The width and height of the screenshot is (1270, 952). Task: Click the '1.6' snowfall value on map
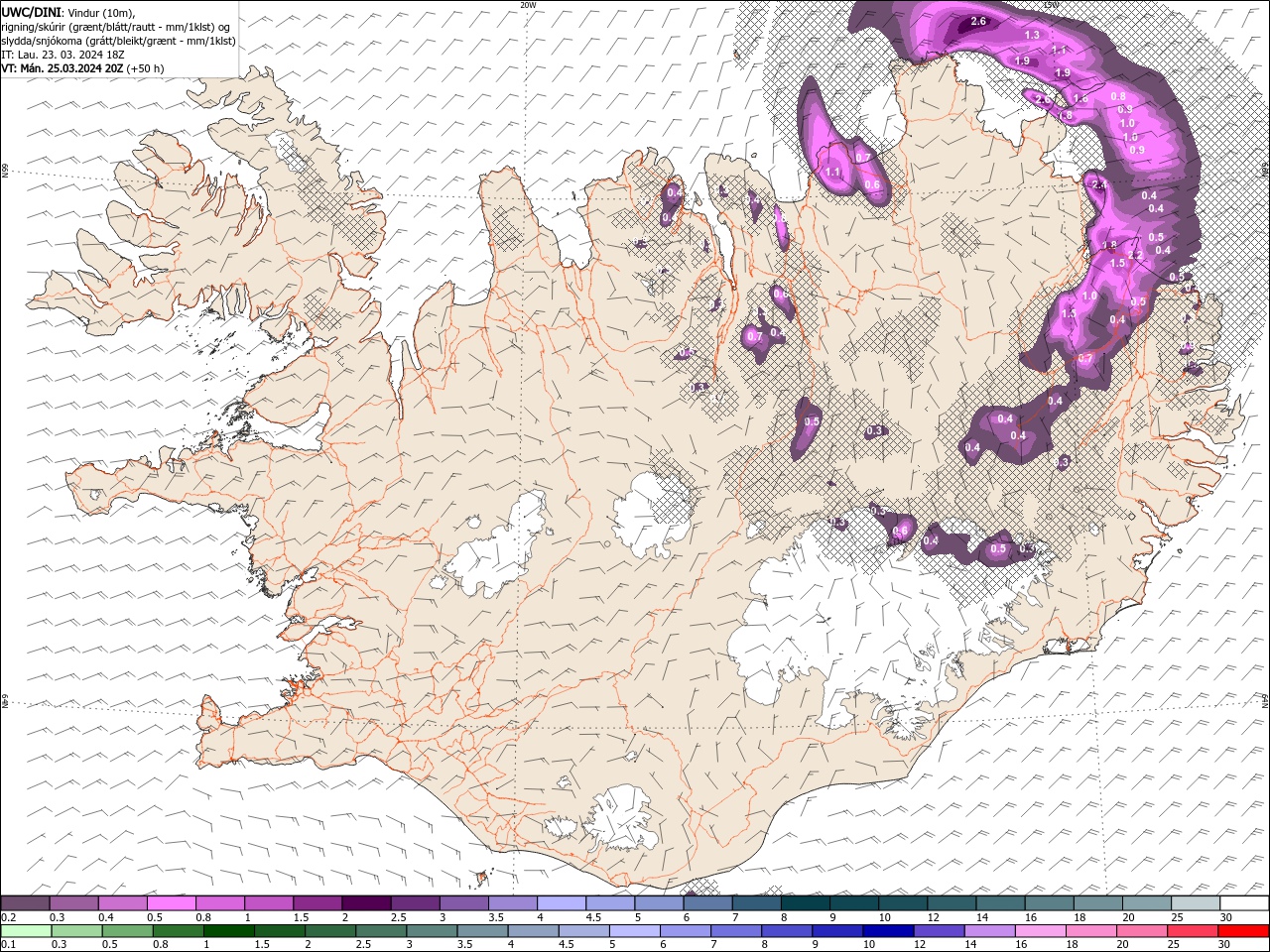(x=1080, y=98)
